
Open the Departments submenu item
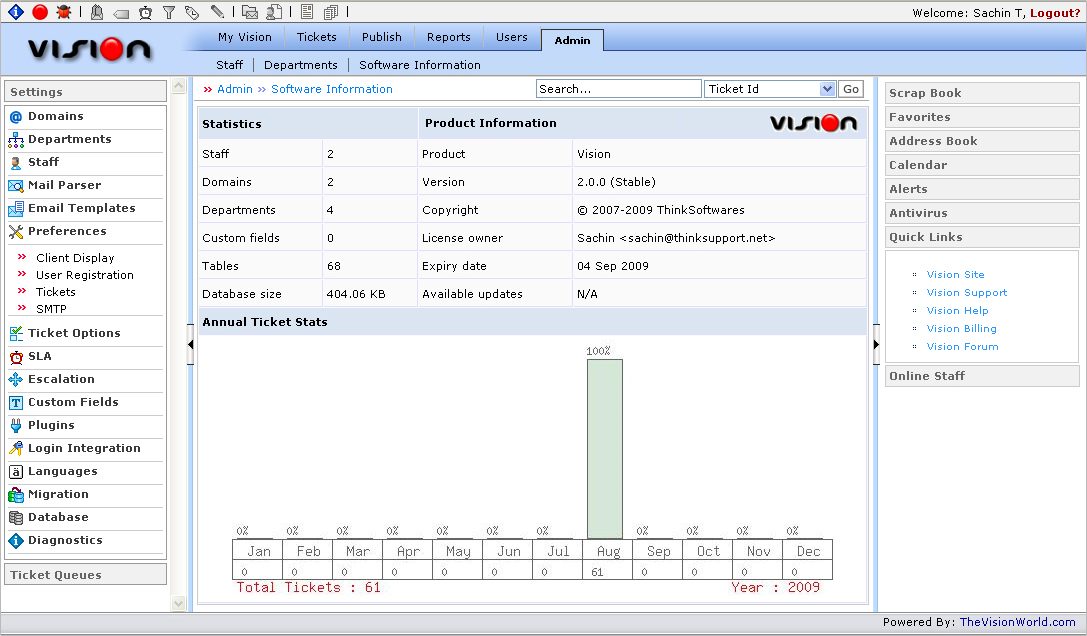coord(301,65)
